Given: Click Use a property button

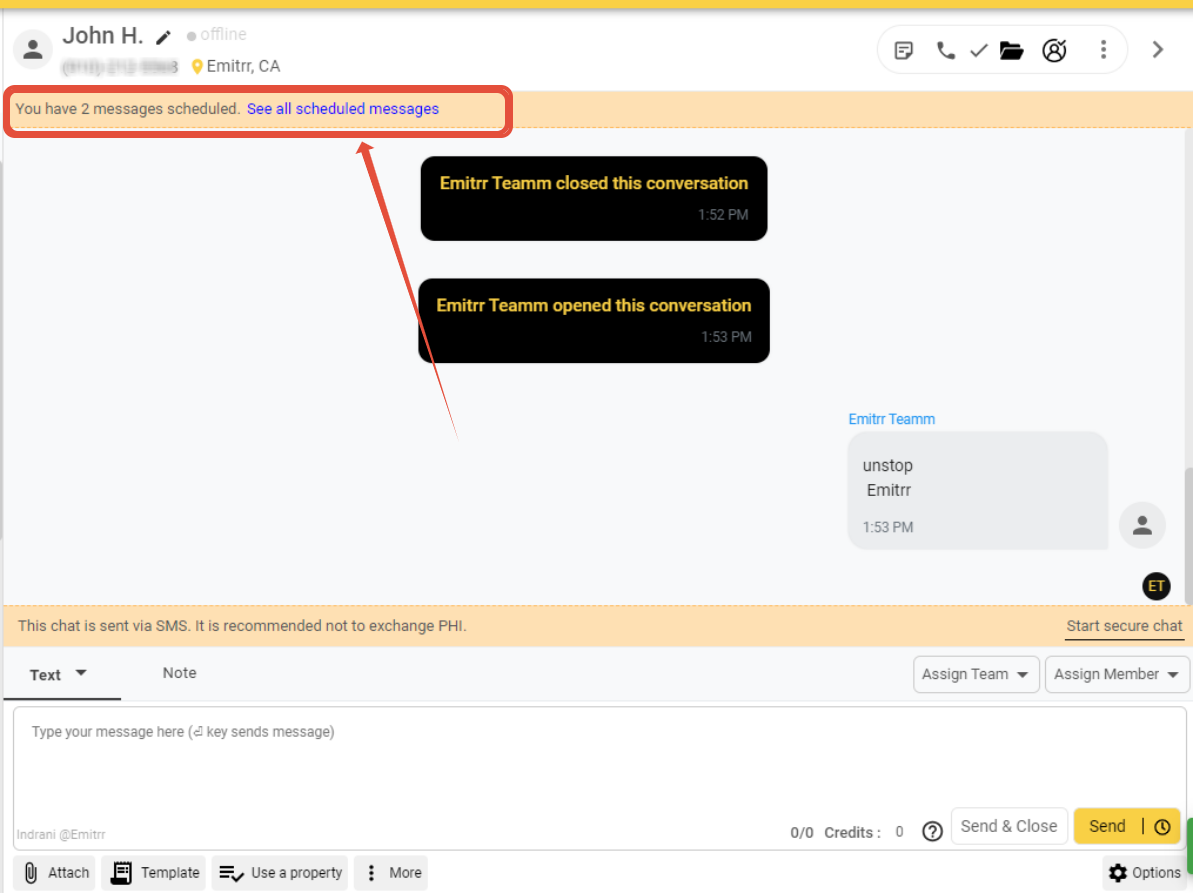Looking at the screenshot, I should 280,872.
